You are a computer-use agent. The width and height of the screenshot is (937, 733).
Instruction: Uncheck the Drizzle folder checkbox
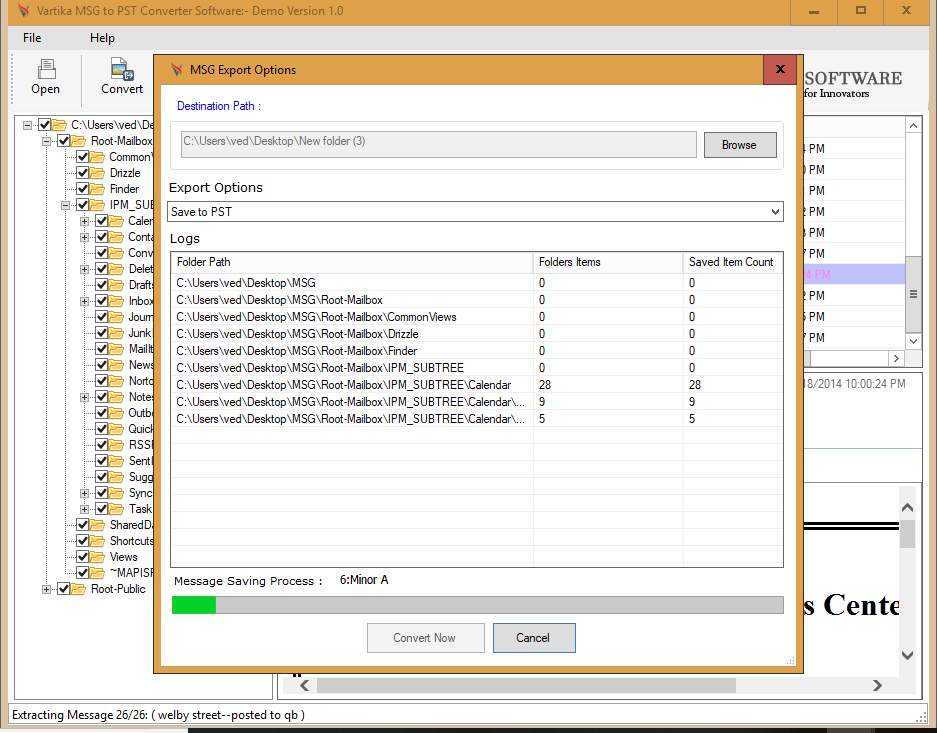(x=82, y=173)
